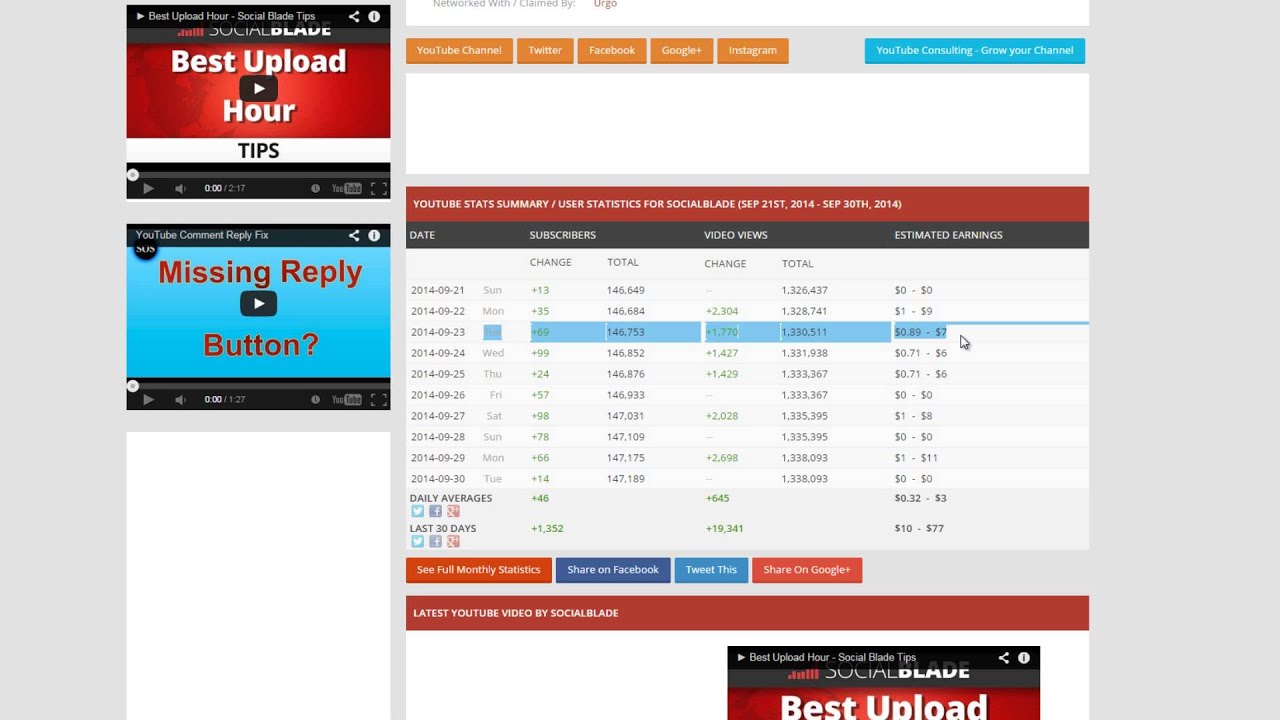
Task: Click the 2014-09-21 date cell
Action: pos(438,290)
